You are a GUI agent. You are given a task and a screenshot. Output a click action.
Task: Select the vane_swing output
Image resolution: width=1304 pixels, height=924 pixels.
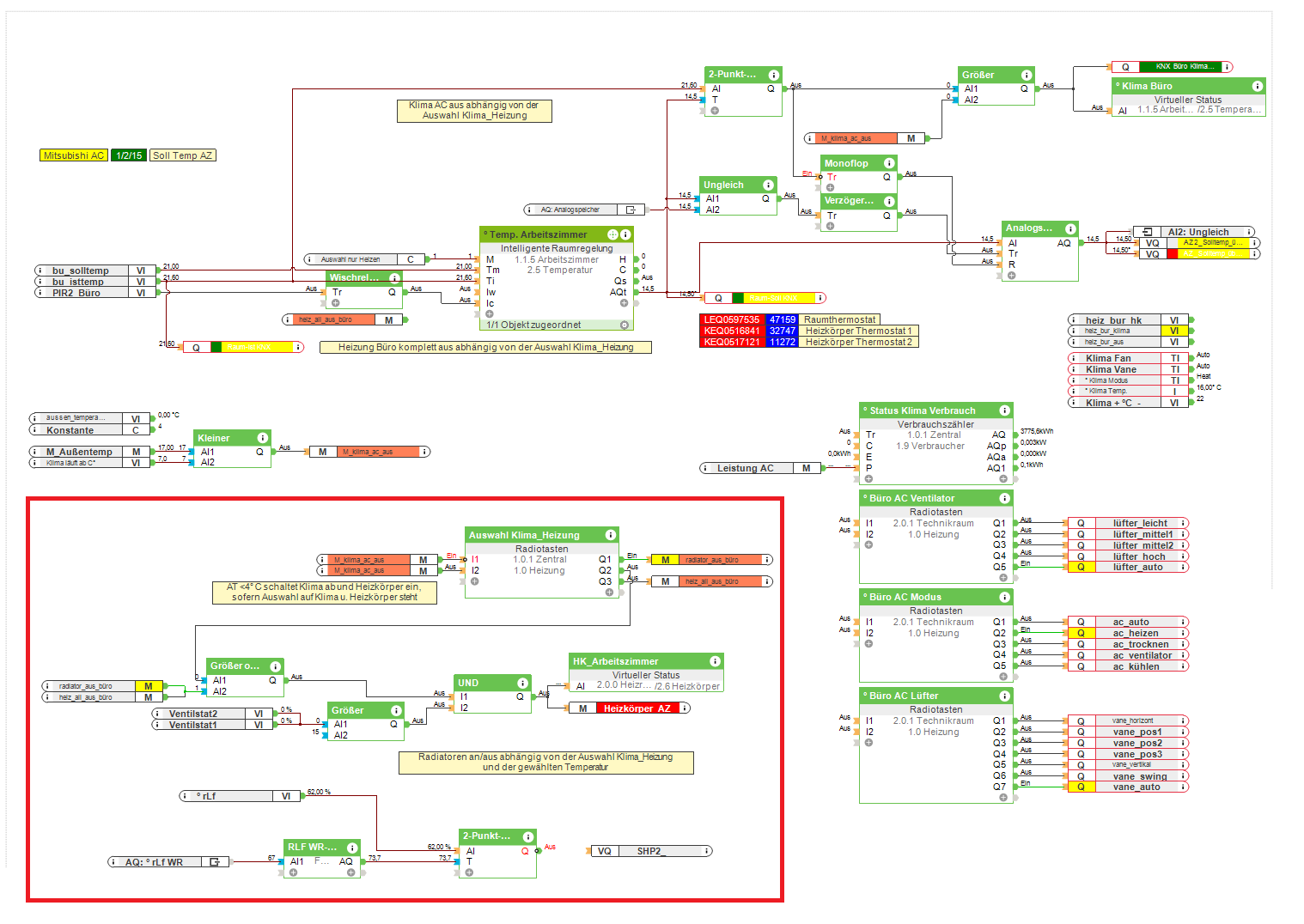(x=1128, y=776)
